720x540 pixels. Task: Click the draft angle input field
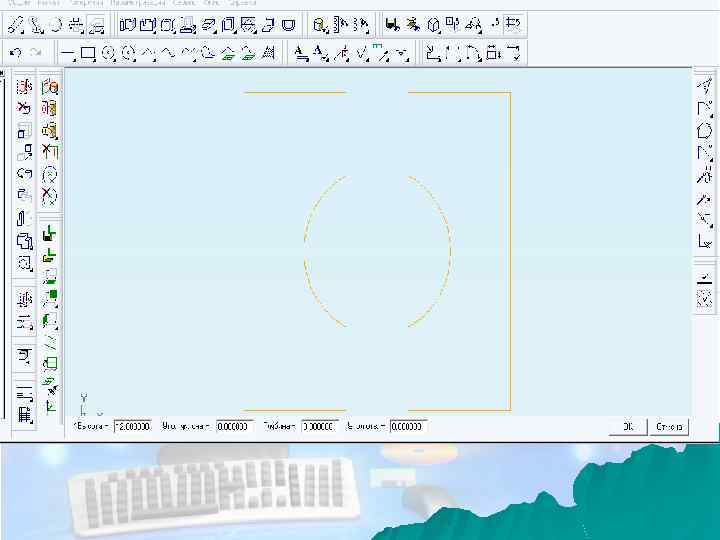[x=234, y=426]
